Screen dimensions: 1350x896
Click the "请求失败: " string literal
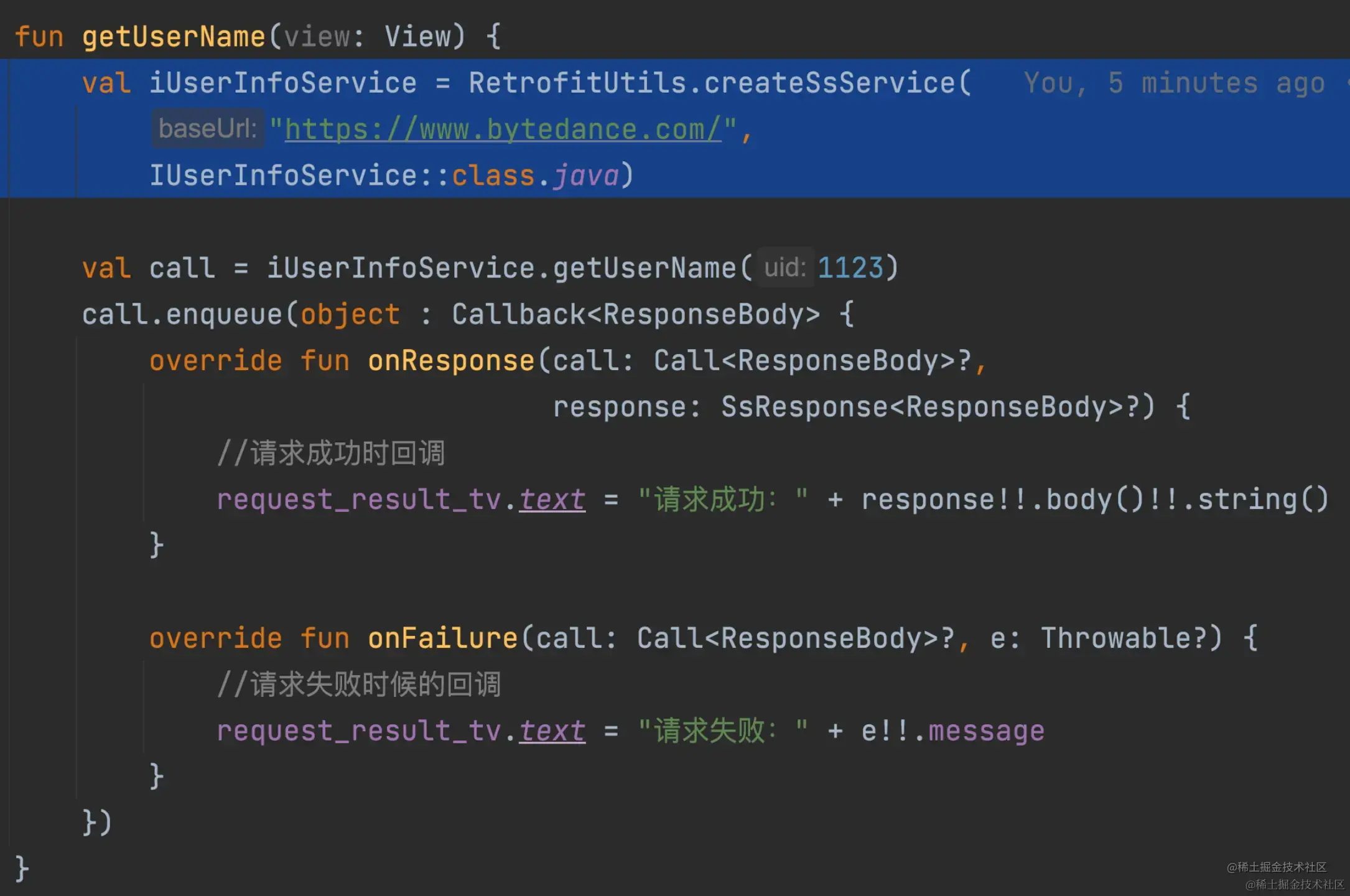point(723,731)
